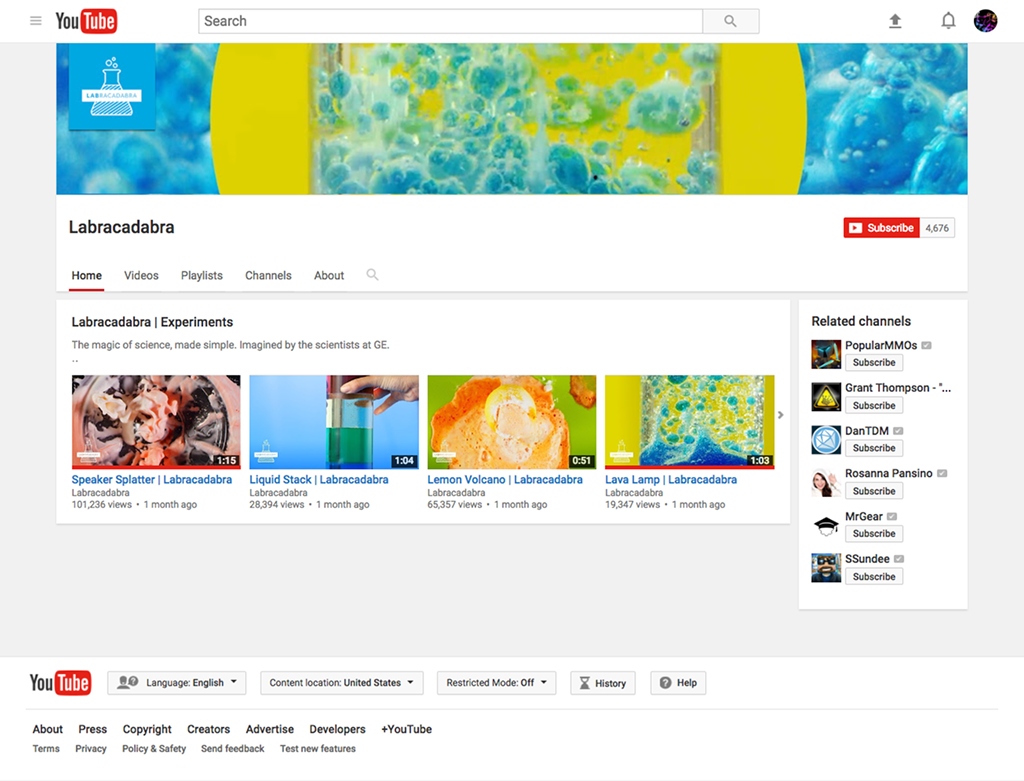The width and height of the screenshot is (1024, 781).
Task: Subscribe to Grant Thompson
Action: coord(874,406)
